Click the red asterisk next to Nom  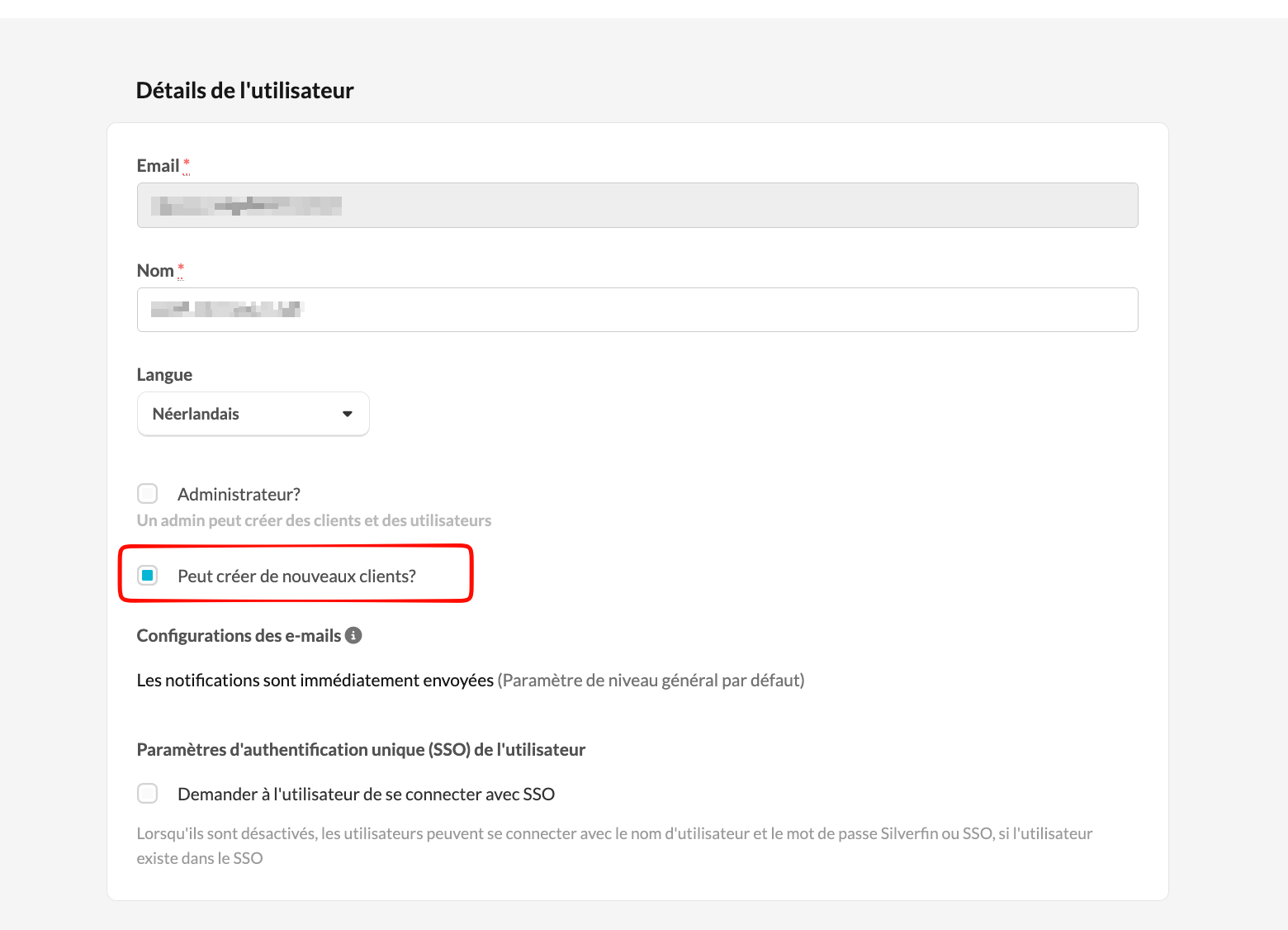pos(181,268)
